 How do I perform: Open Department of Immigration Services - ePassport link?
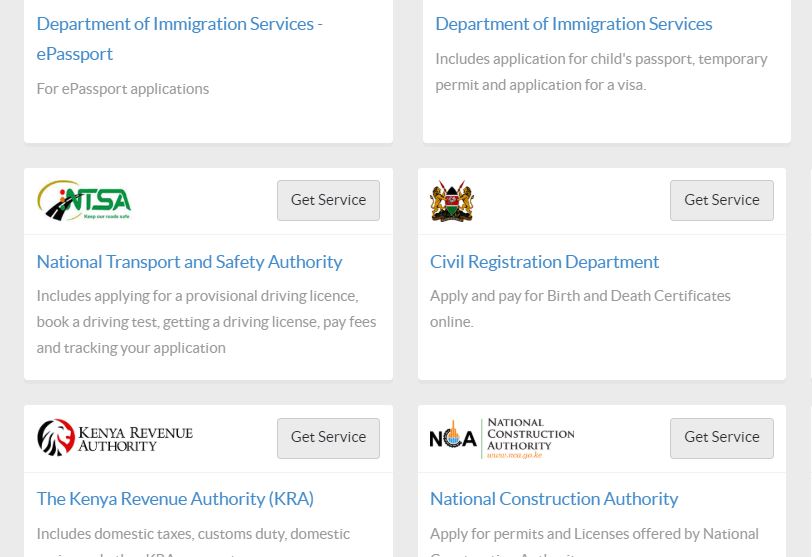click(179, 39)
